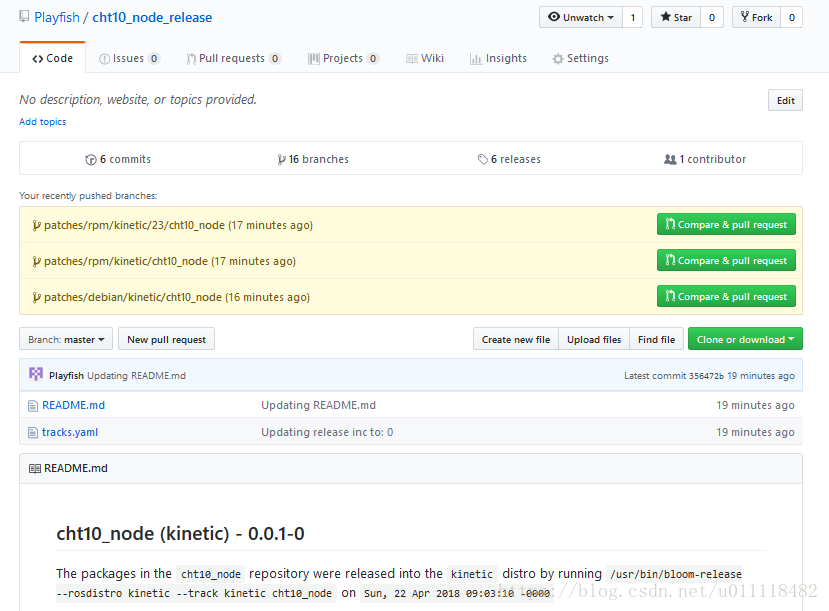829x611 pixels.
Task: Open the repository Settings tab
Action: (581, 58)
